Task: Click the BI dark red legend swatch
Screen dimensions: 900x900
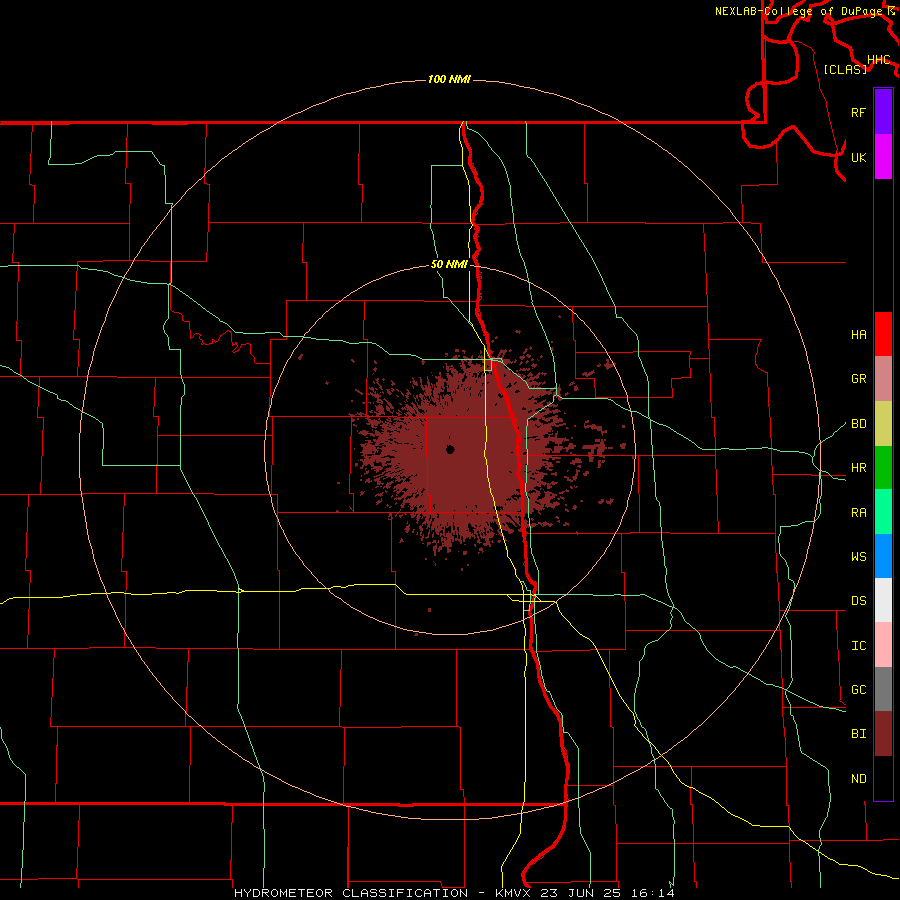Action: (x=883, y=734)
